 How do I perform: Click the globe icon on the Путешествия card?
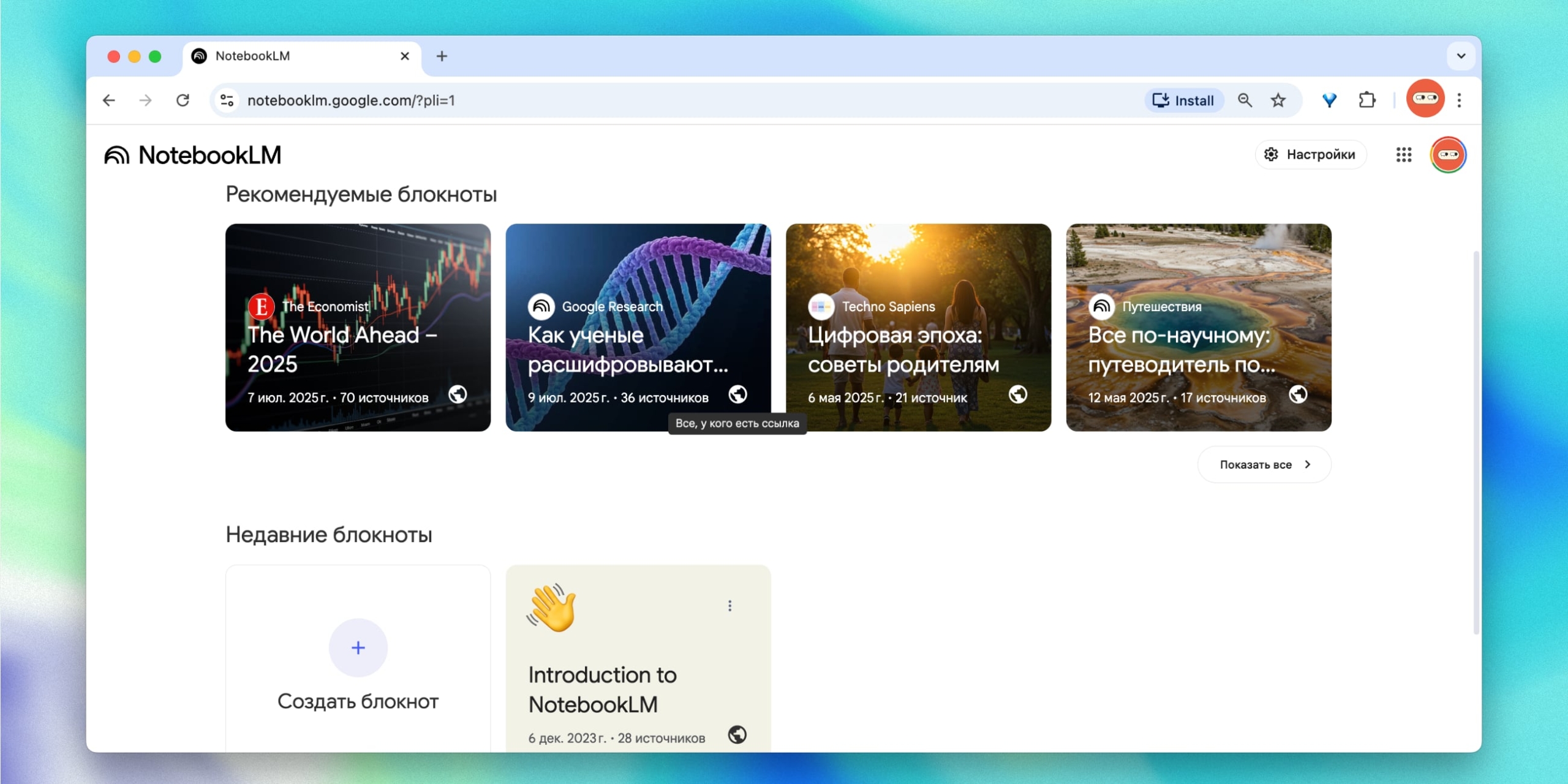point(1298,394)
